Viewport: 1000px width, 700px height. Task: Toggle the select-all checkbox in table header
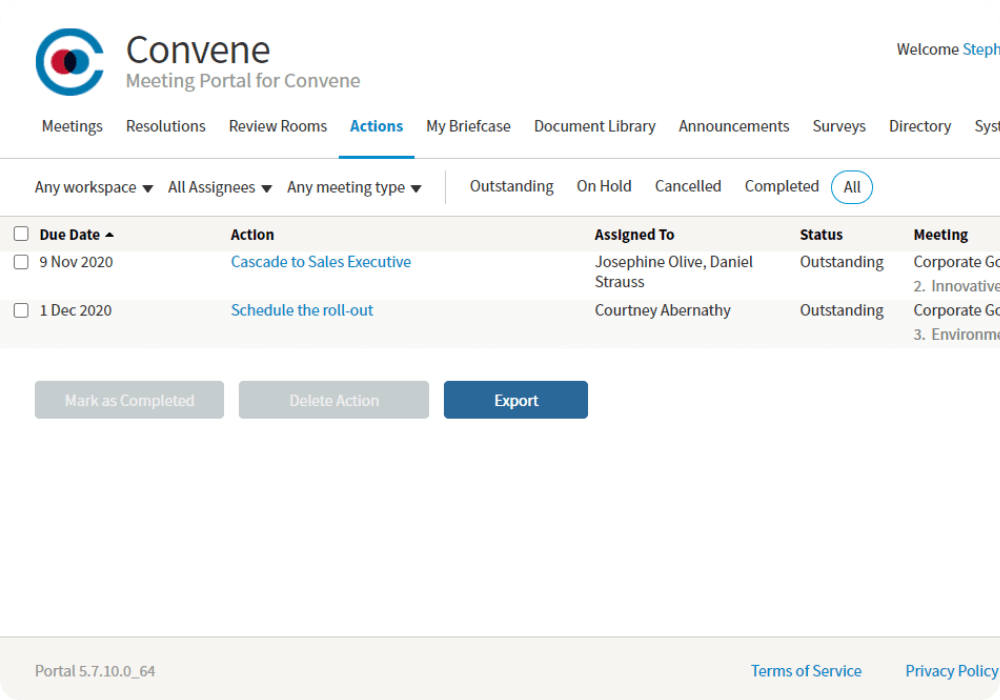(21, 234)
